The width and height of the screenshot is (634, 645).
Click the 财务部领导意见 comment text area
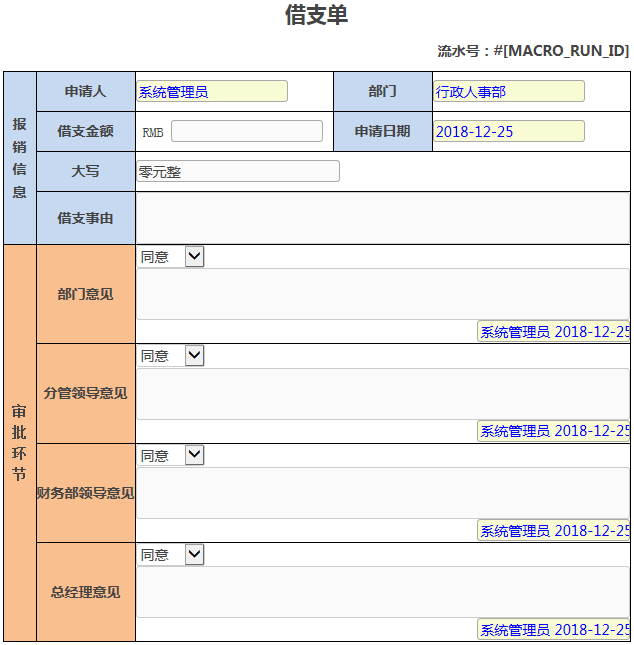point(383,493)
